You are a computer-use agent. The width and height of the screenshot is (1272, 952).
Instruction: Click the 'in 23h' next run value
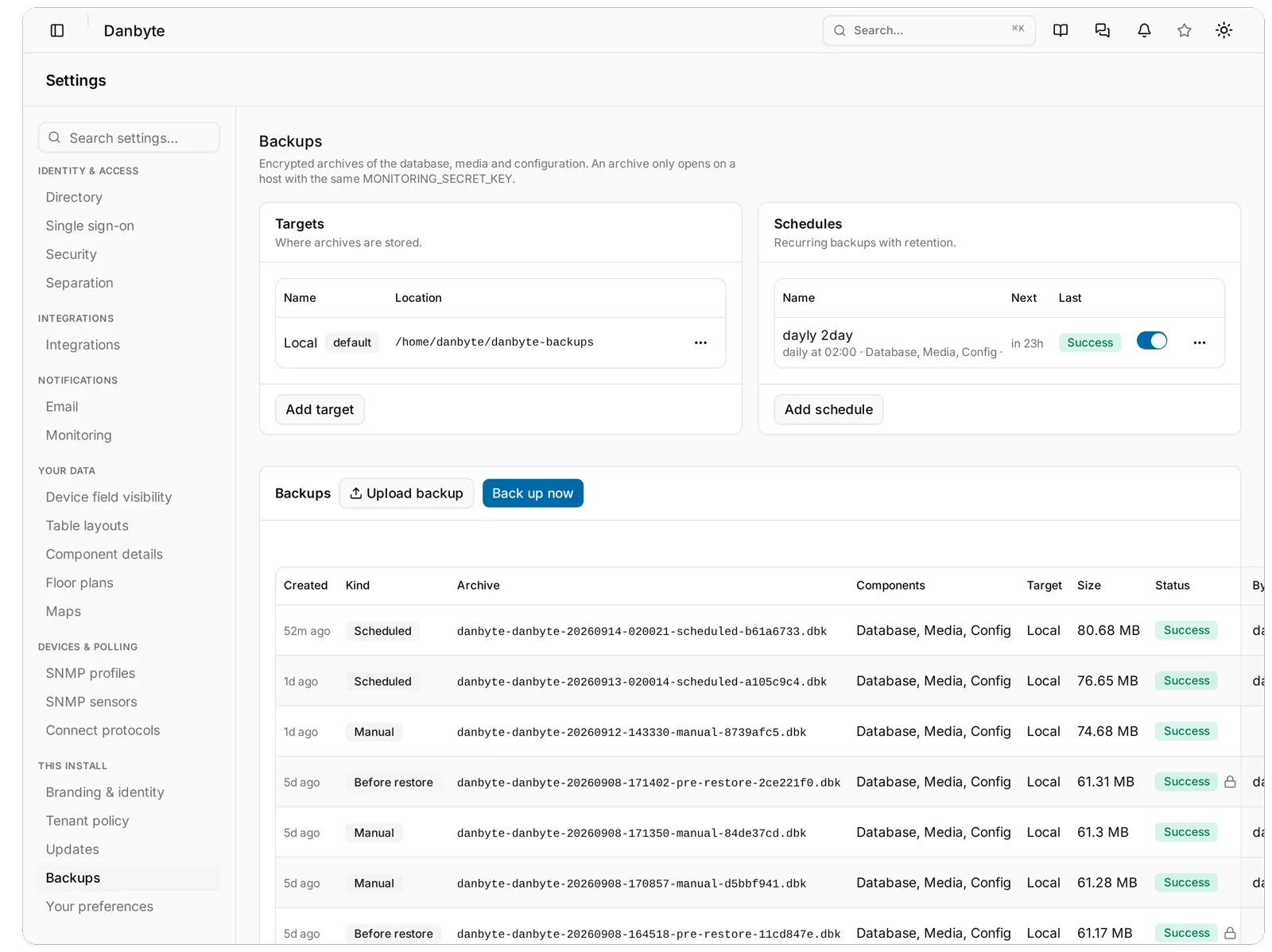coord(1027,343)
